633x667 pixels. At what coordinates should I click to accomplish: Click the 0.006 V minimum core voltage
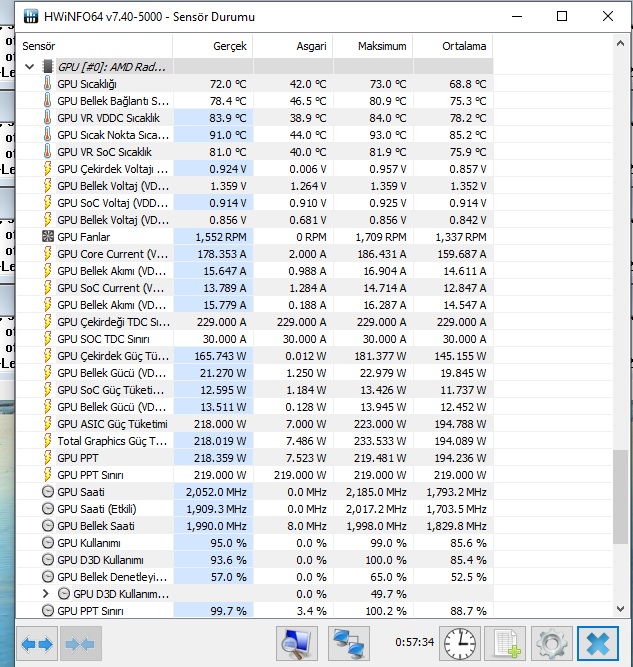pyautogui.click(x=308, y=169)
